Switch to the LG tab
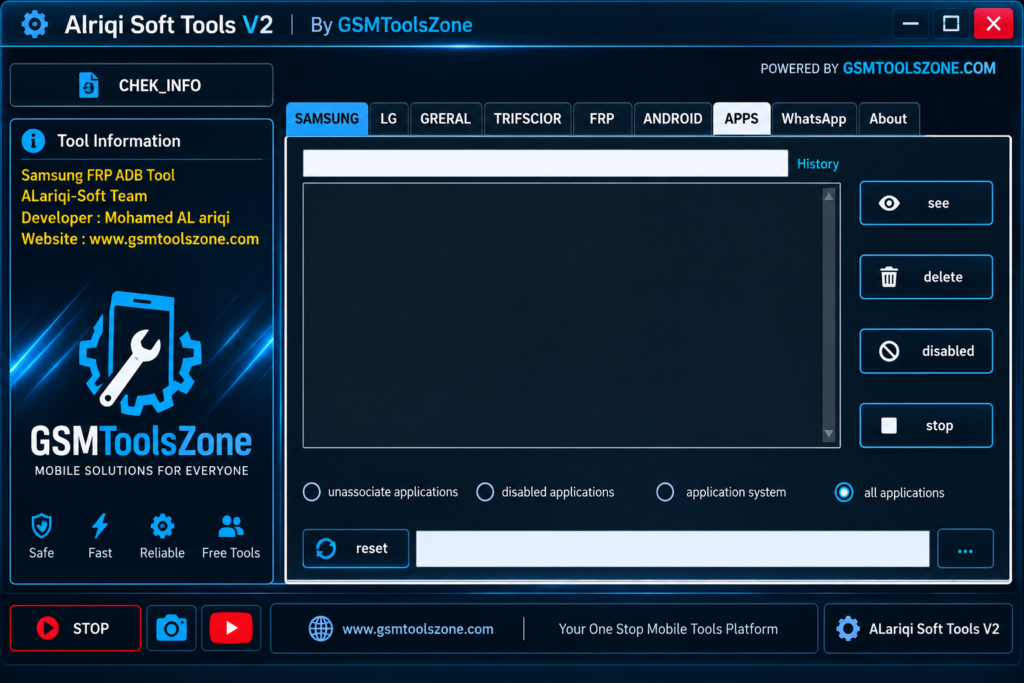 (389, 119)
